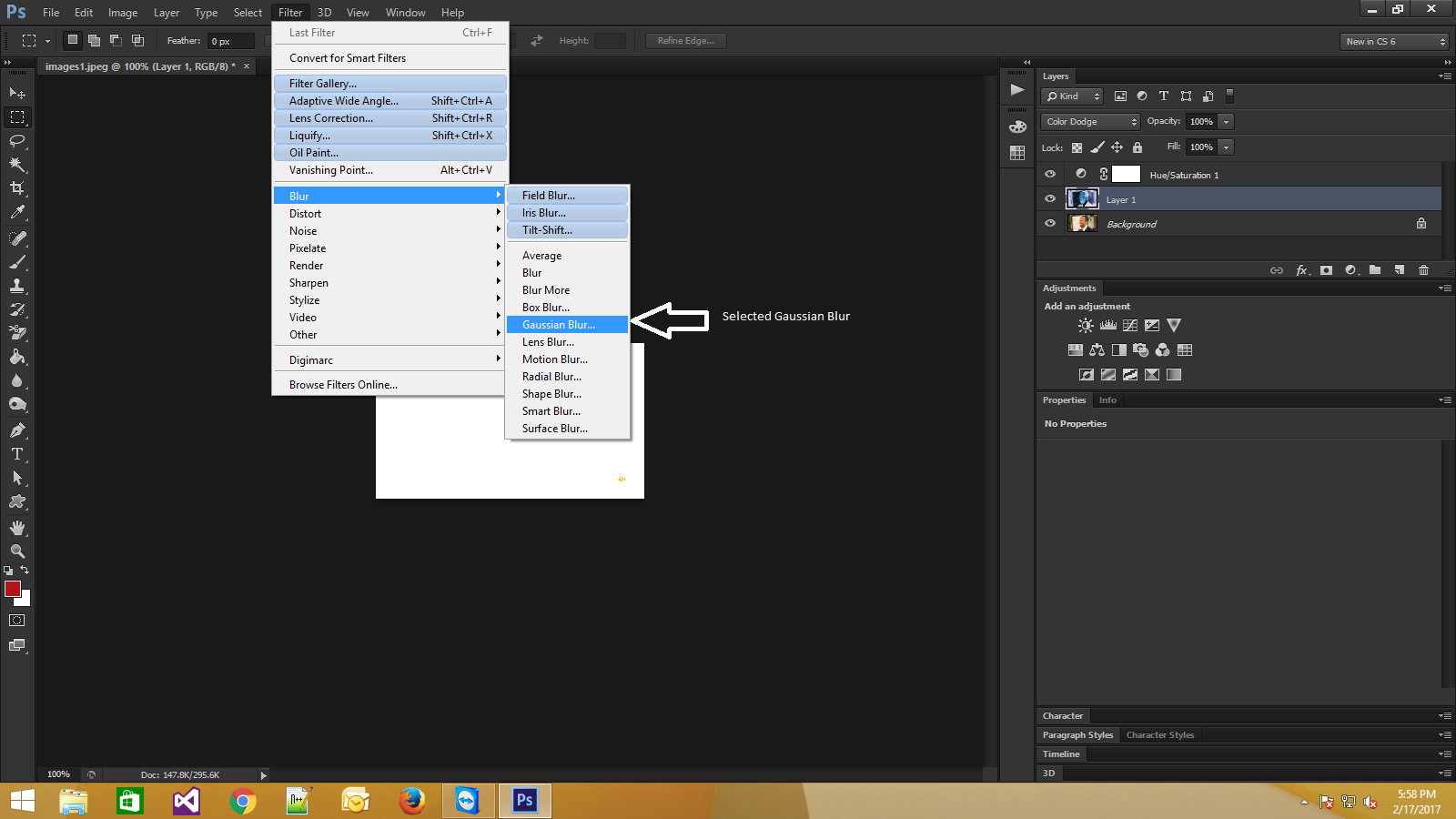The height and width of the screenshot is (819, 1456).
Task: Hide the Background layer eye icon
Action: [x=1050, y=223]
